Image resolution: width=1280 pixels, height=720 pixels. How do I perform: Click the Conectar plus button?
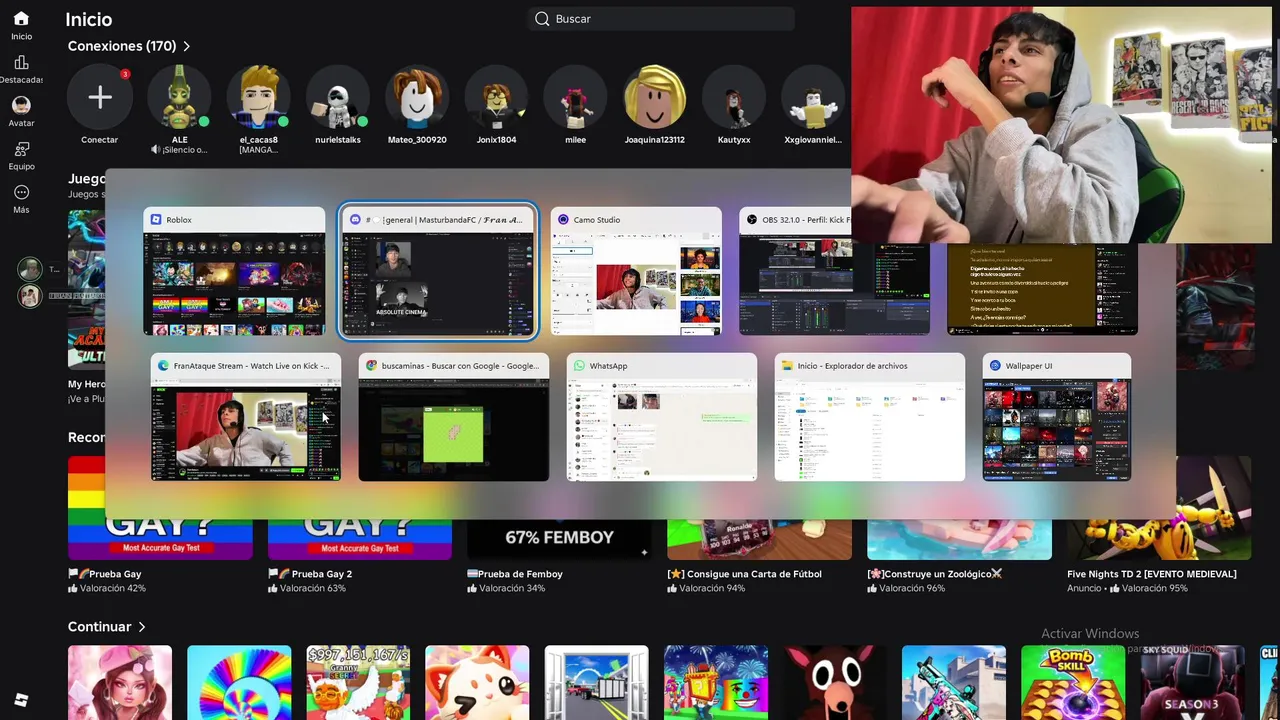pos(99,97)
